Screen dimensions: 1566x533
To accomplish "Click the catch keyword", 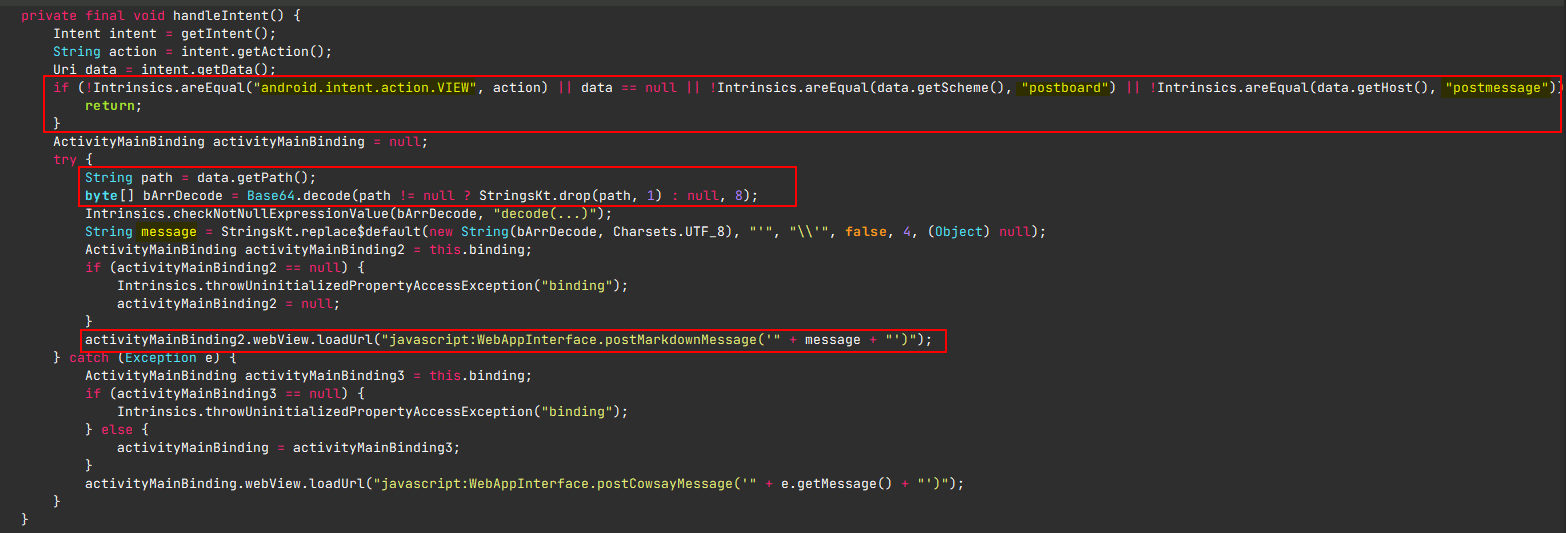I will pyautogui.click(x=89, y=357).
